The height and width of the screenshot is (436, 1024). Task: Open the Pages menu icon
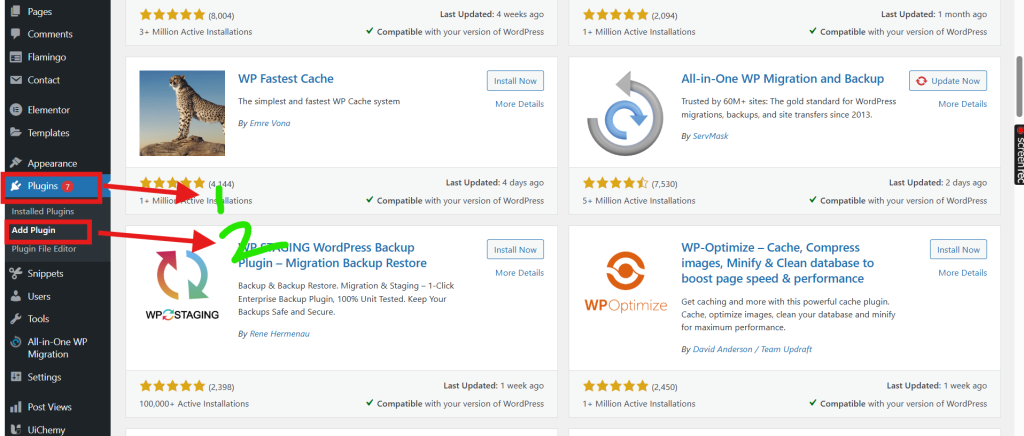point(16,12)
